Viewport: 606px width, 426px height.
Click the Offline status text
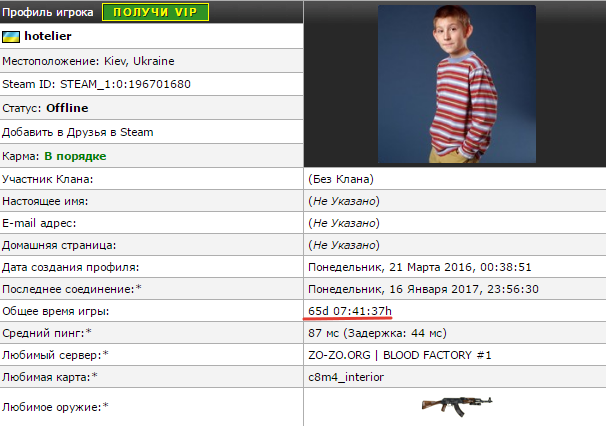click(x=67, y=108)
